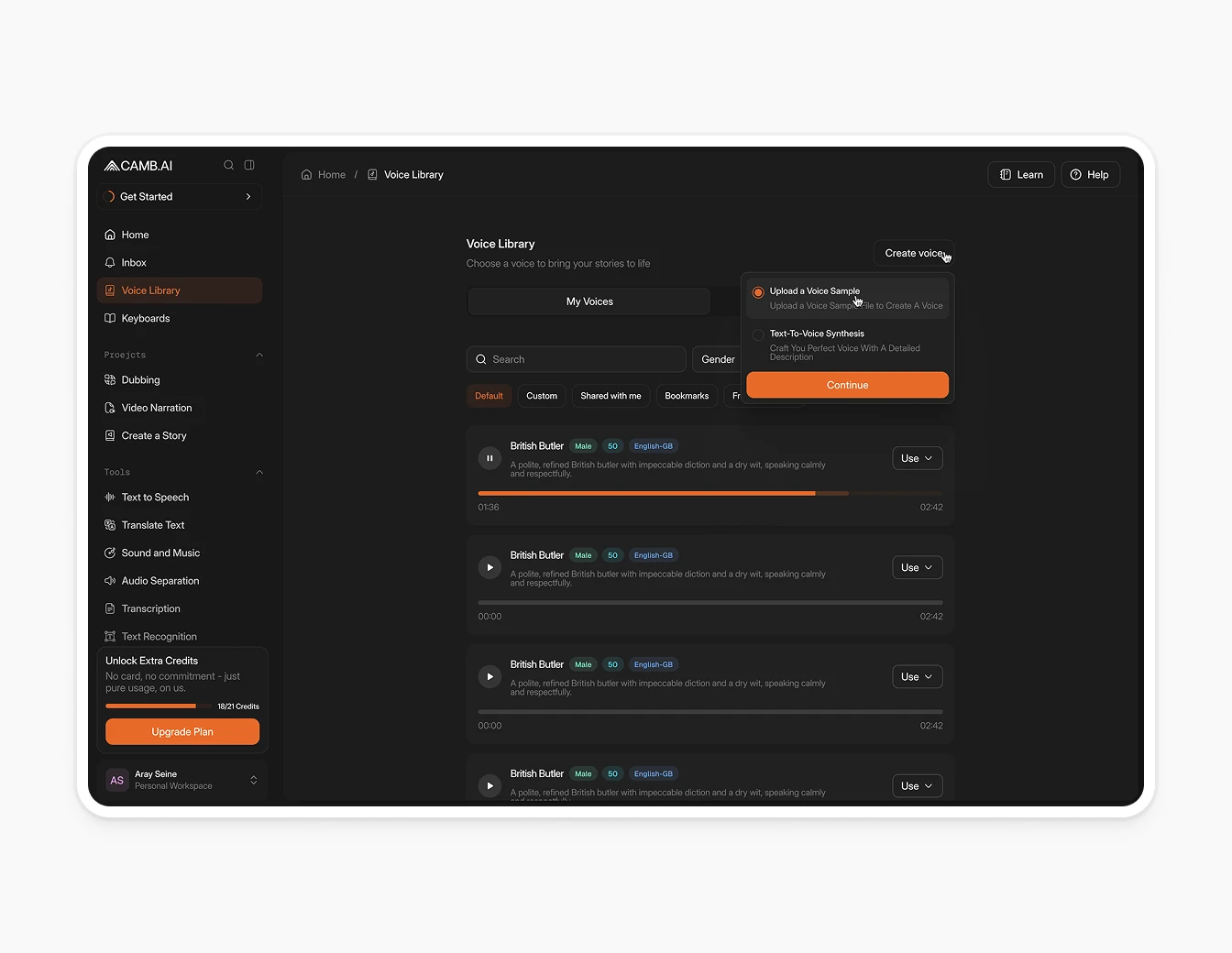The height and width of the screenshot is (953, 1232).
Task: Click Continue in the Create voice popup
Action: coord(846,385)
